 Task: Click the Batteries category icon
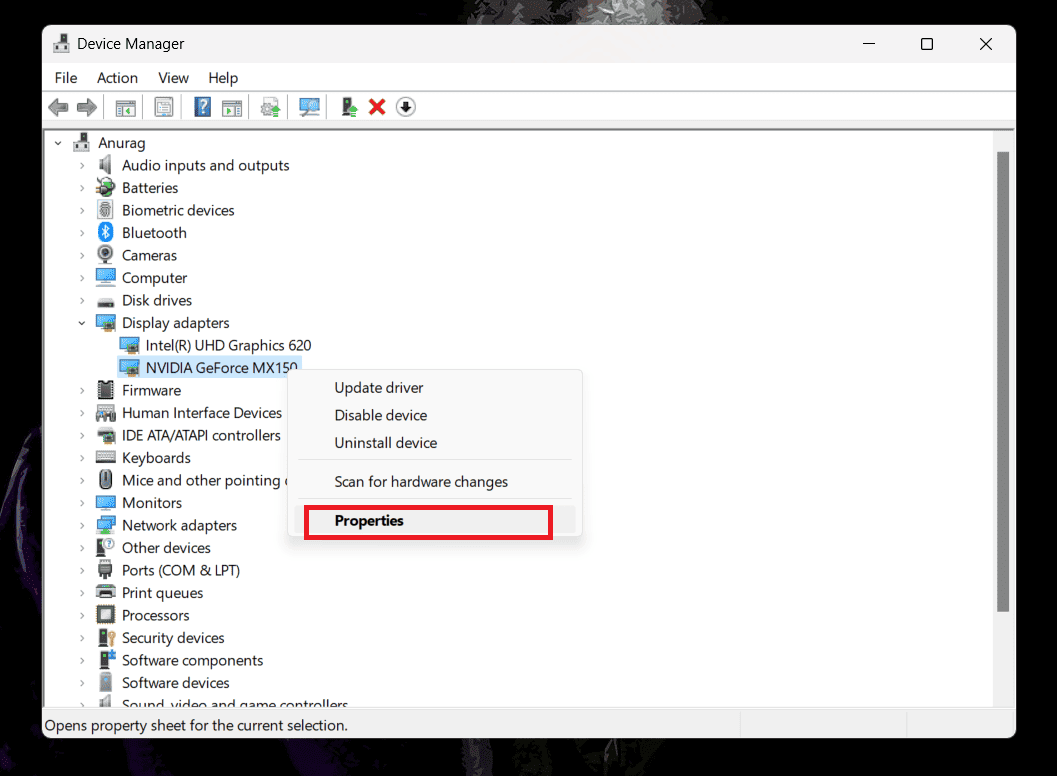(105, 187)
